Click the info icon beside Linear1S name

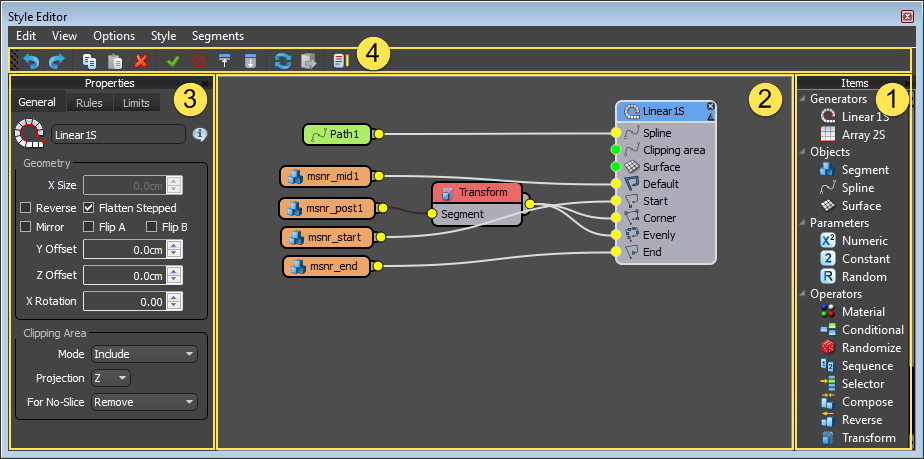click(x=199, y=134)
